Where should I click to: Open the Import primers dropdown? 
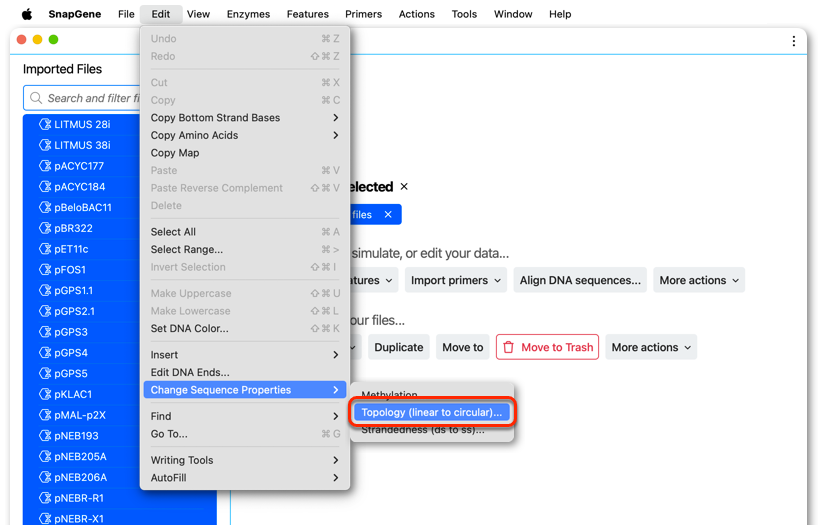click(456, 280)
